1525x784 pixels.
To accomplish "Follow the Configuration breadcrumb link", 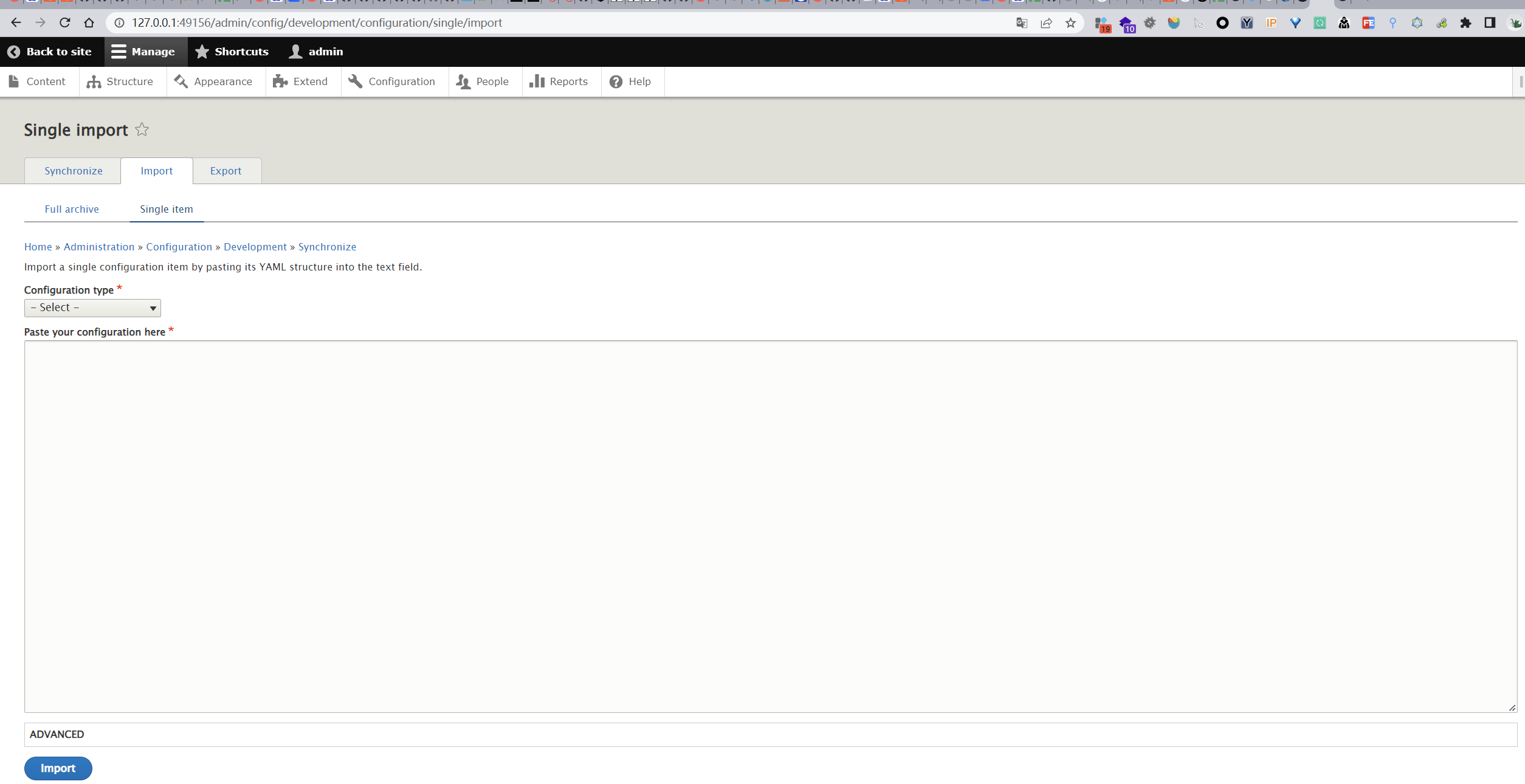I will point(179,247).
